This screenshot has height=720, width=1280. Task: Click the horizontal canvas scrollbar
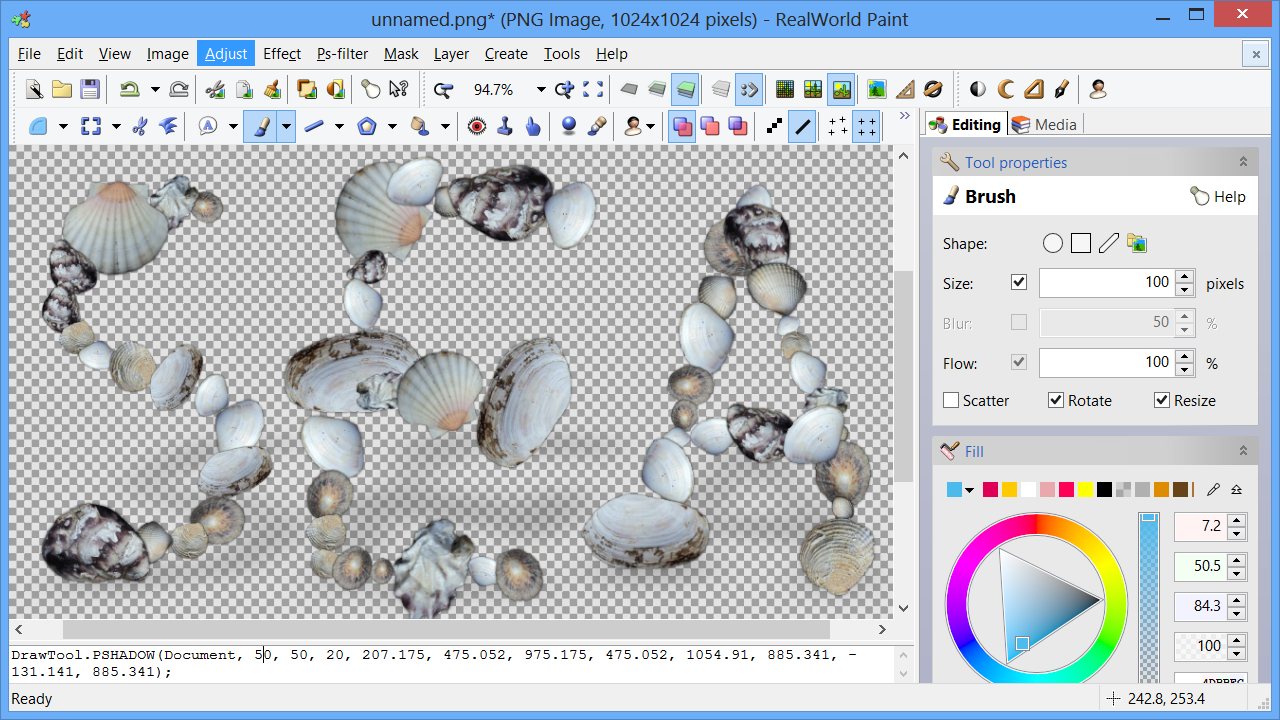pyautogui.click(x=447, y=630)
